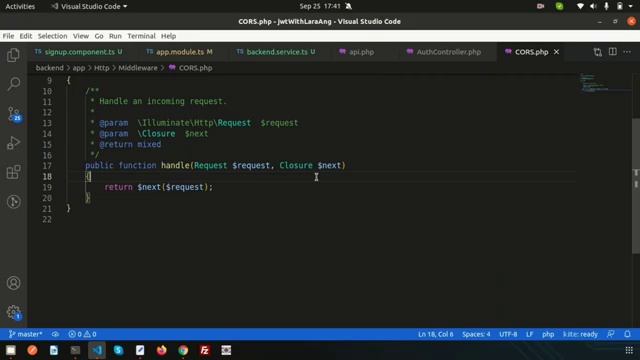Open the Search view in activity bar
The height and width of the screenshot is (360, 640).
[x=13, y=84]
